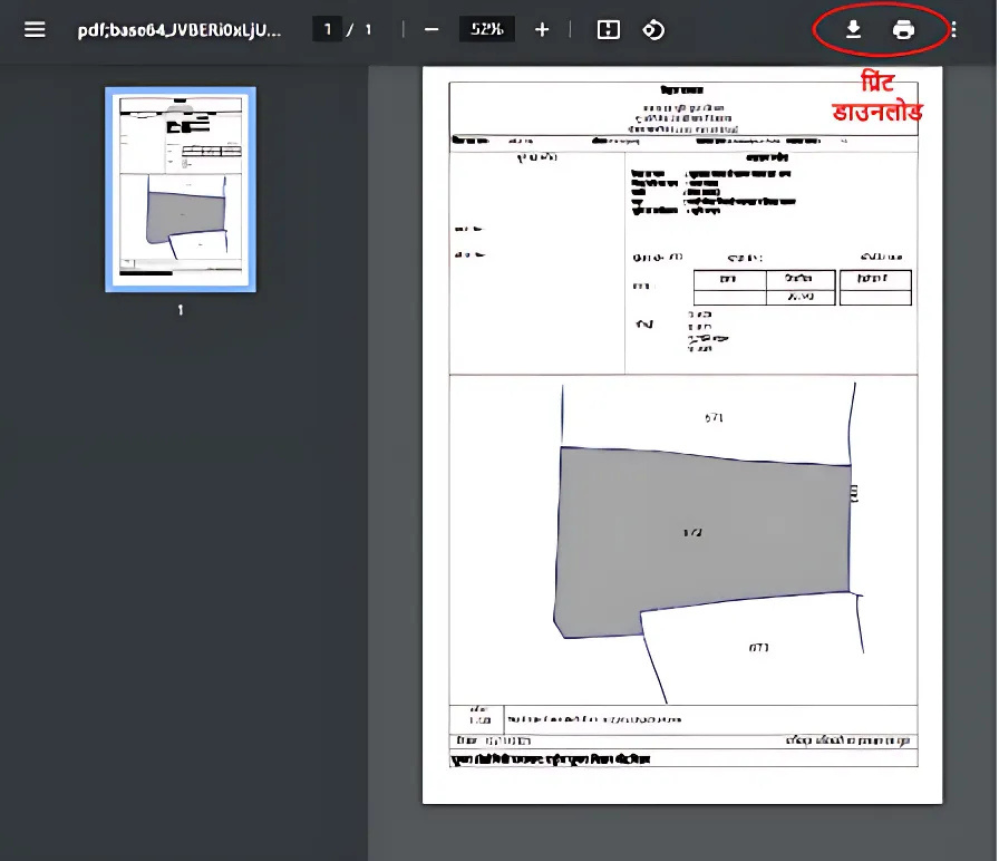Click the red प्रिंट annotation text
999x861 pixels.
point(879,82)
